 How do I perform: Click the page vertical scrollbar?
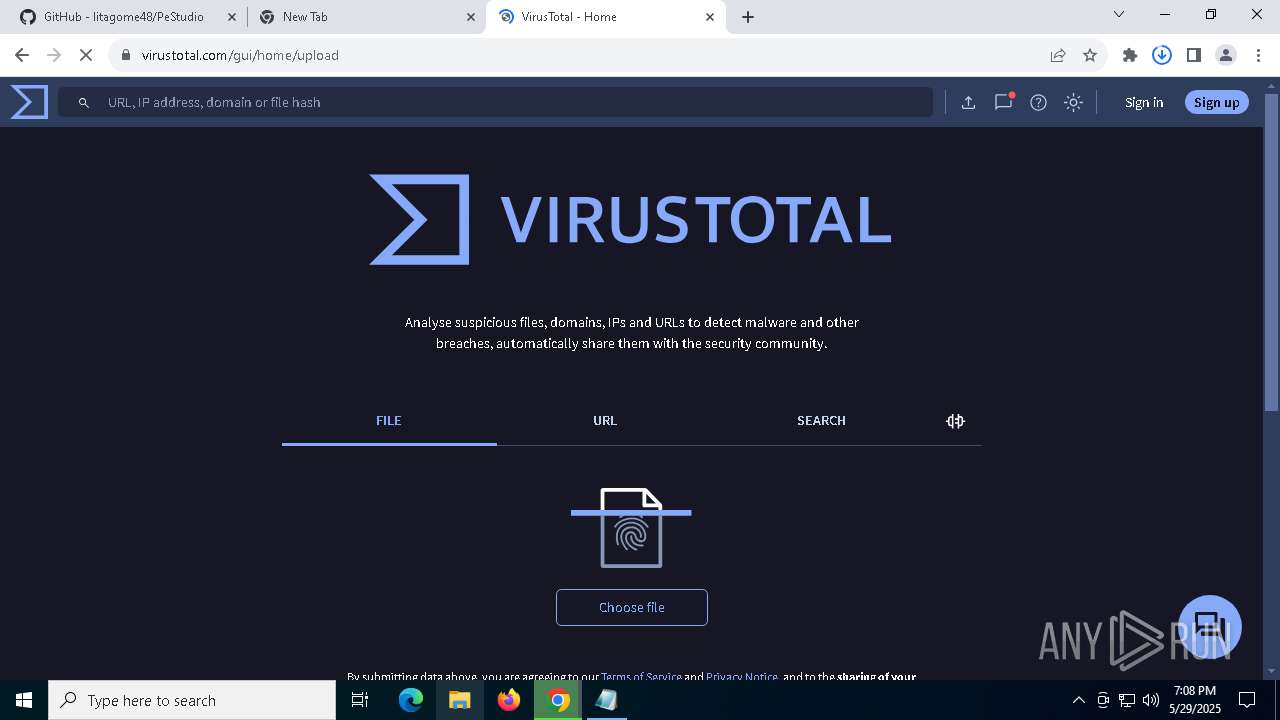(1271, 250)
